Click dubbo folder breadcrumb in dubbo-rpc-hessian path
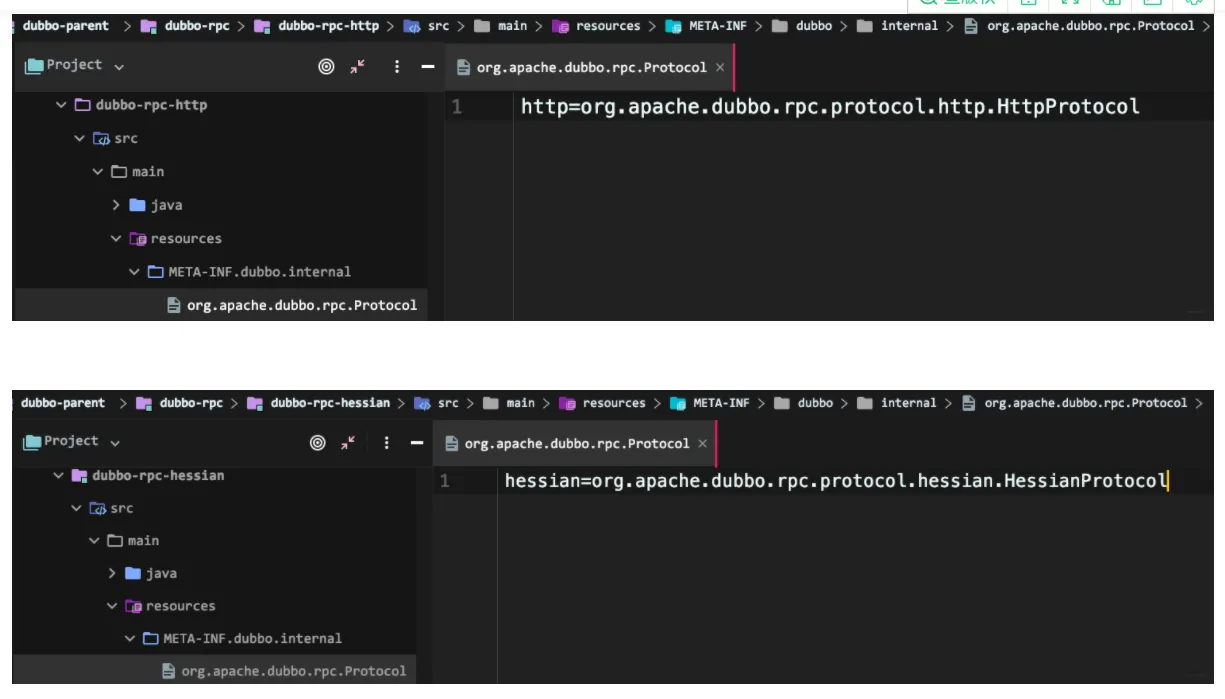Screen dimensions: 1225x699 click(x=804, y=403)
